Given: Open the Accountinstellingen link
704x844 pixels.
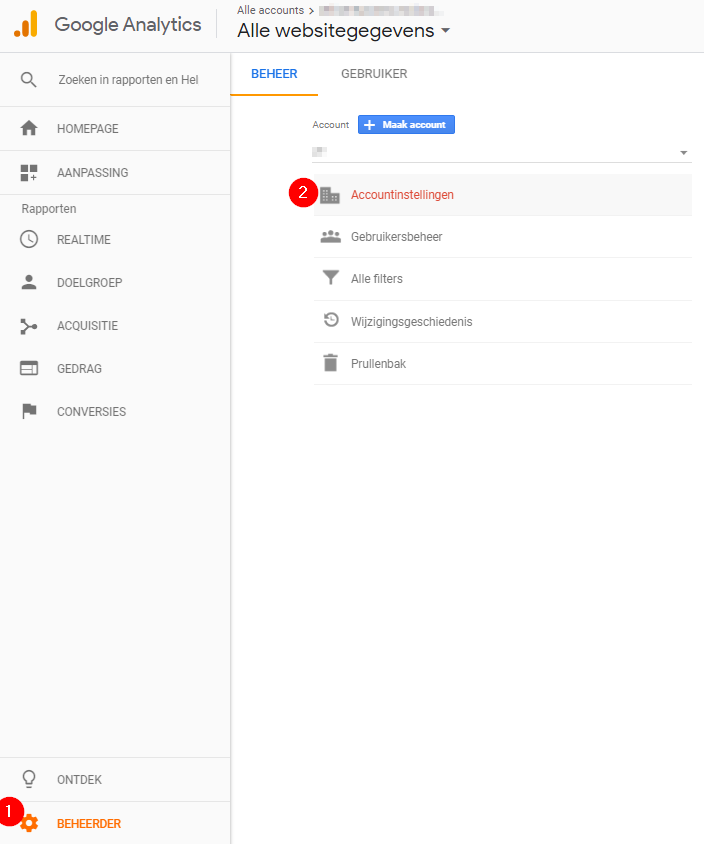Looking at the screenshot, I should pos(402,195).
